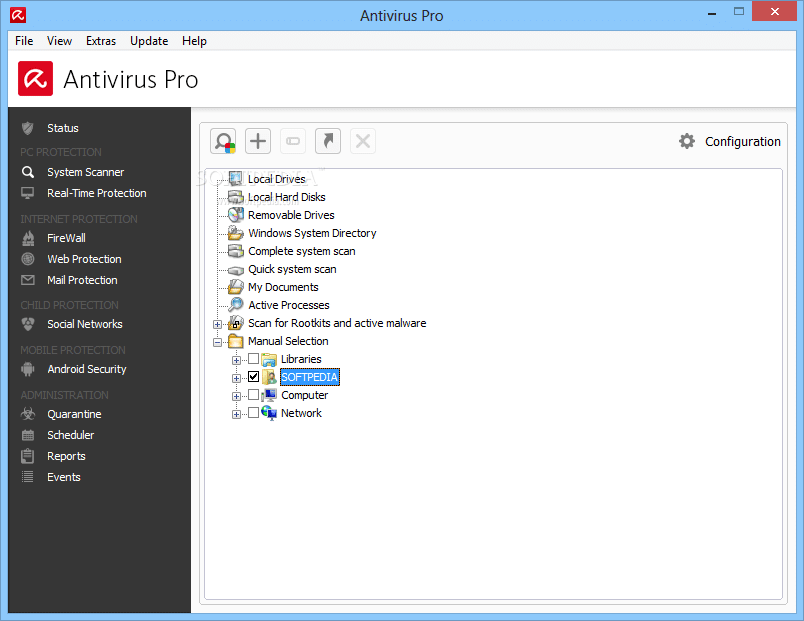Open the Update menu

click(x=149, y=41)
